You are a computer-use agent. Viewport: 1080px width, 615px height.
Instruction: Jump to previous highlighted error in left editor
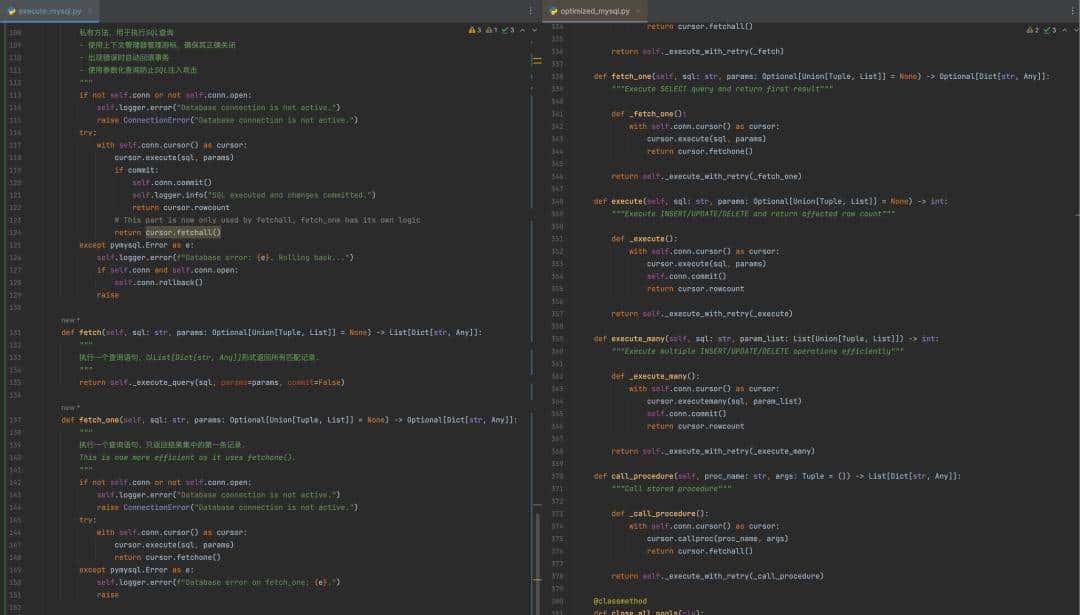click(x=522, y=31)
